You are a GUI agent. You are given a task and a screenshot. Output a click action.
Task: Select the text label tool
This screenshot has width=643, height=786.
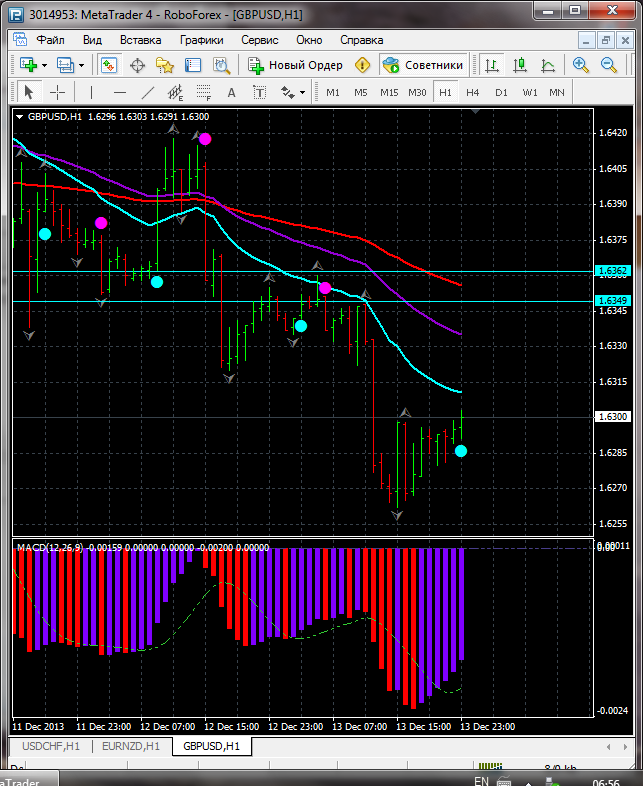tap(259, 92)
